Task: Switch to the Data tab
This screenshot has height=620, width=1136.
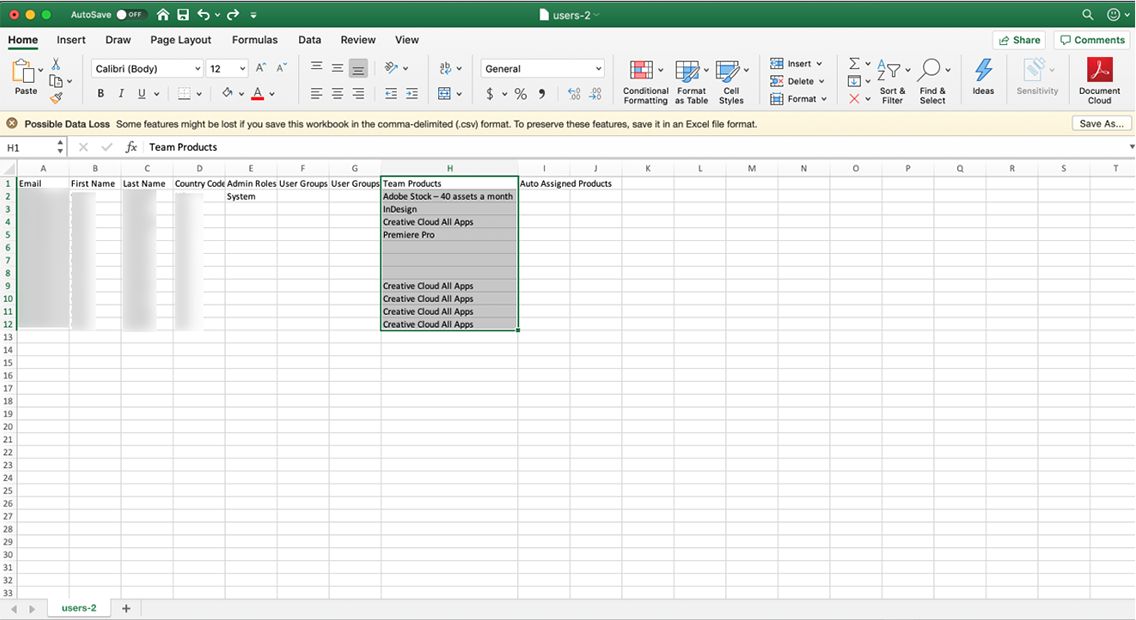Action: point(309,40)
